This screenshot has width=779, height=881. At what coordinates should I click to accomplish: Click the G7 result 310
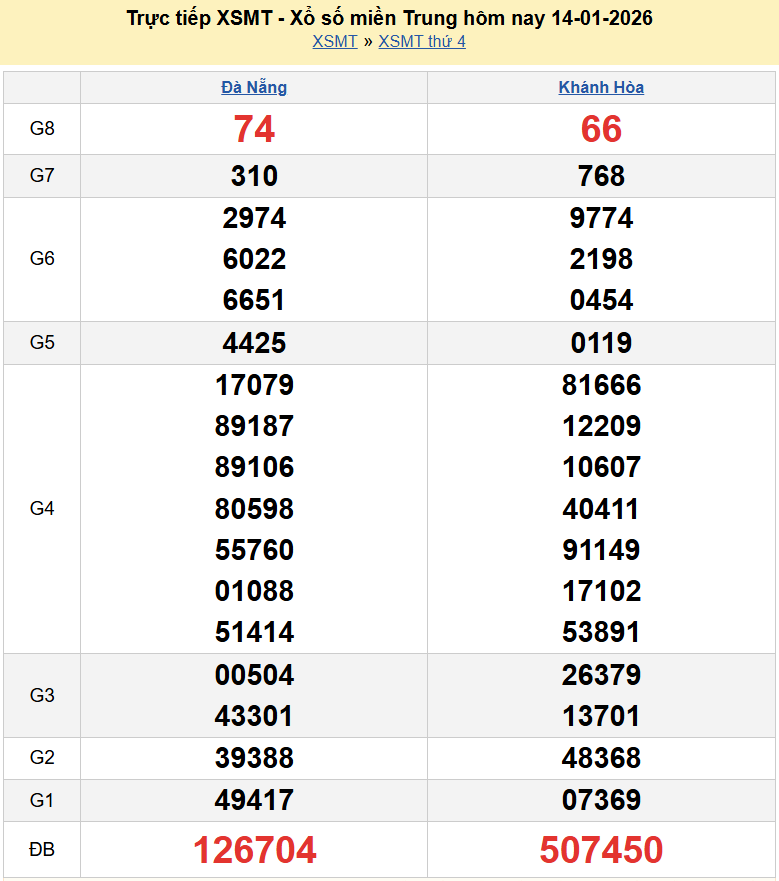(x=254, y=176)
